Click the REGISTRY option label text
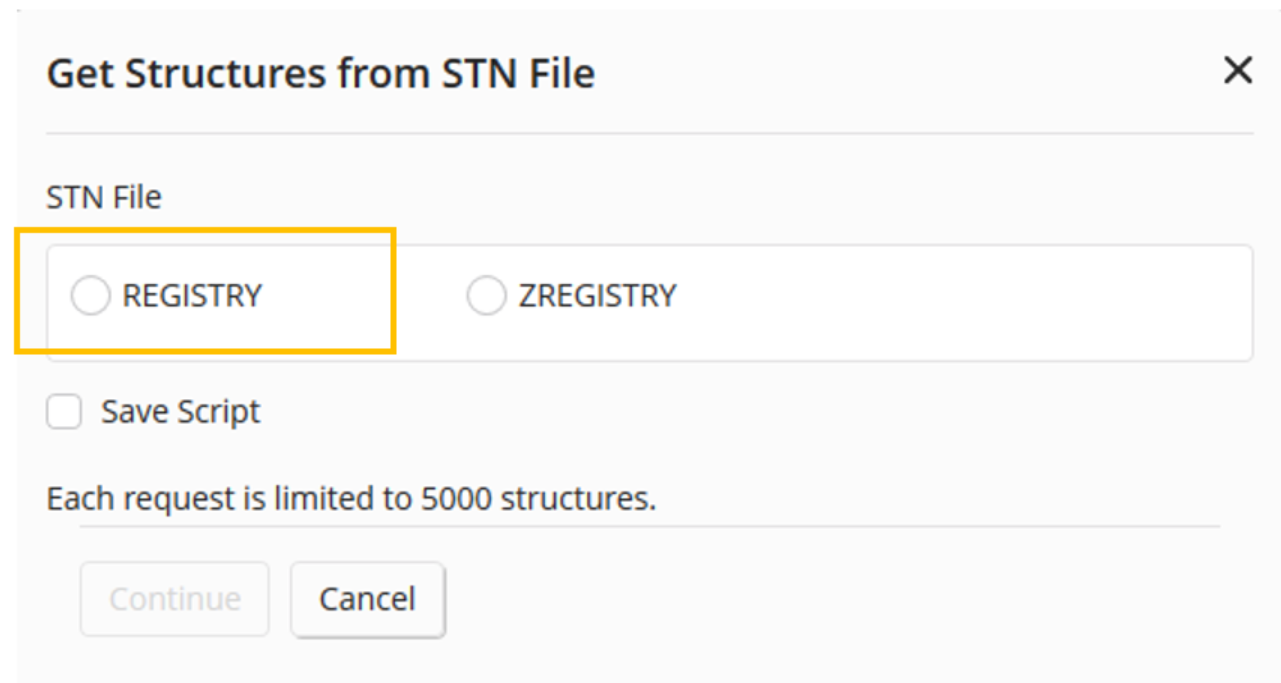The image size is (1281, 683). pyautogui.click(x=192, y=296)
